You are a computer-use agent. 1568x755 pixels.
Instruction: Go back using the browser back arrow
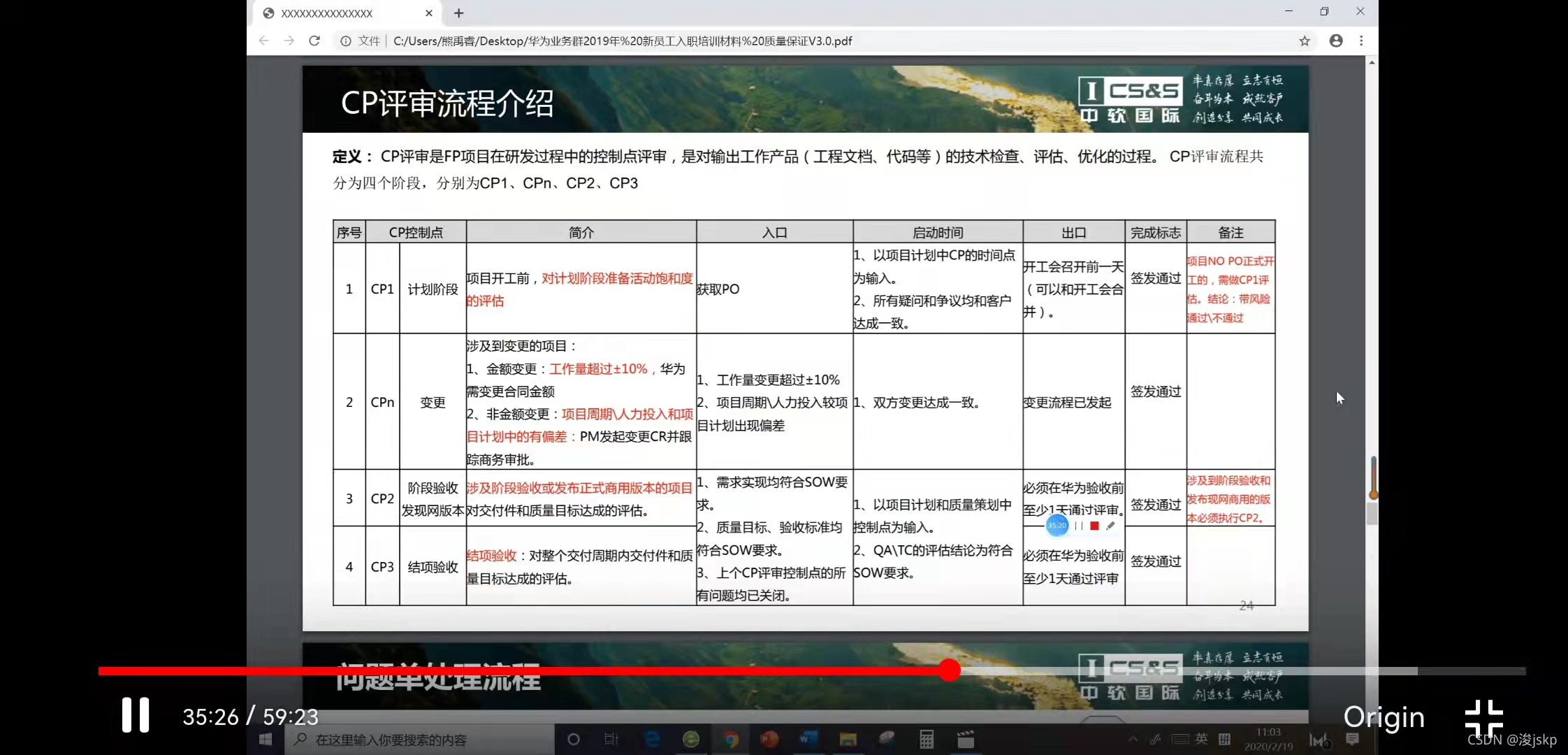tap(263, 41)
